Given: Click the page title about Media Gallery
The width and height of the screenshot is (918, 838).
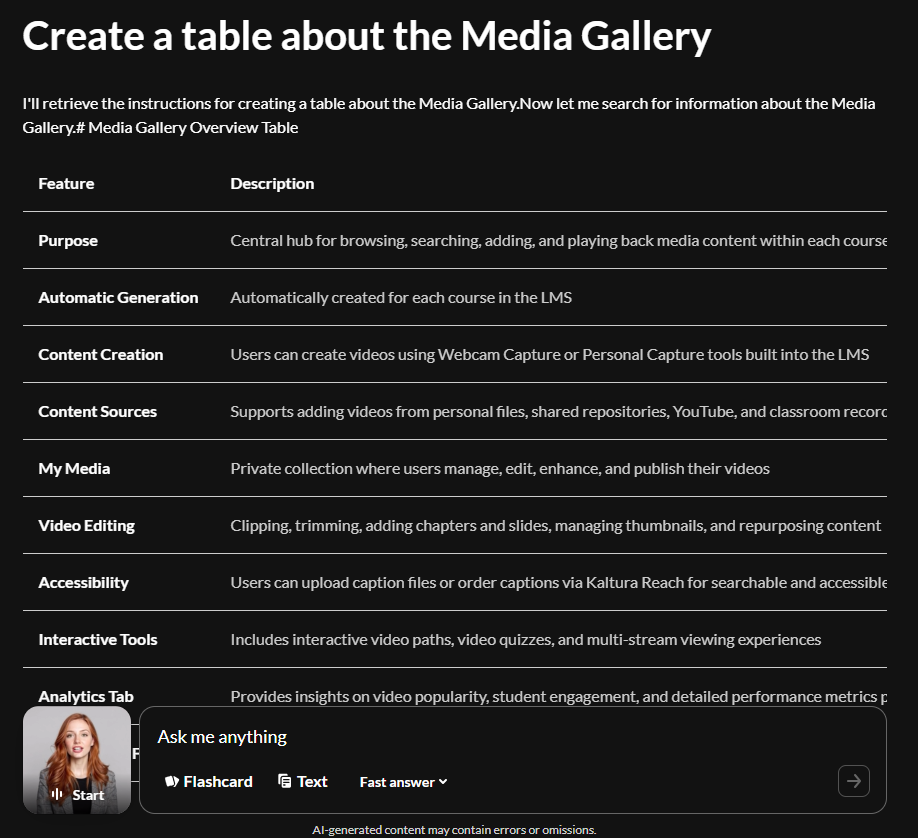Looking at the screenshot, I should [366, 37].
